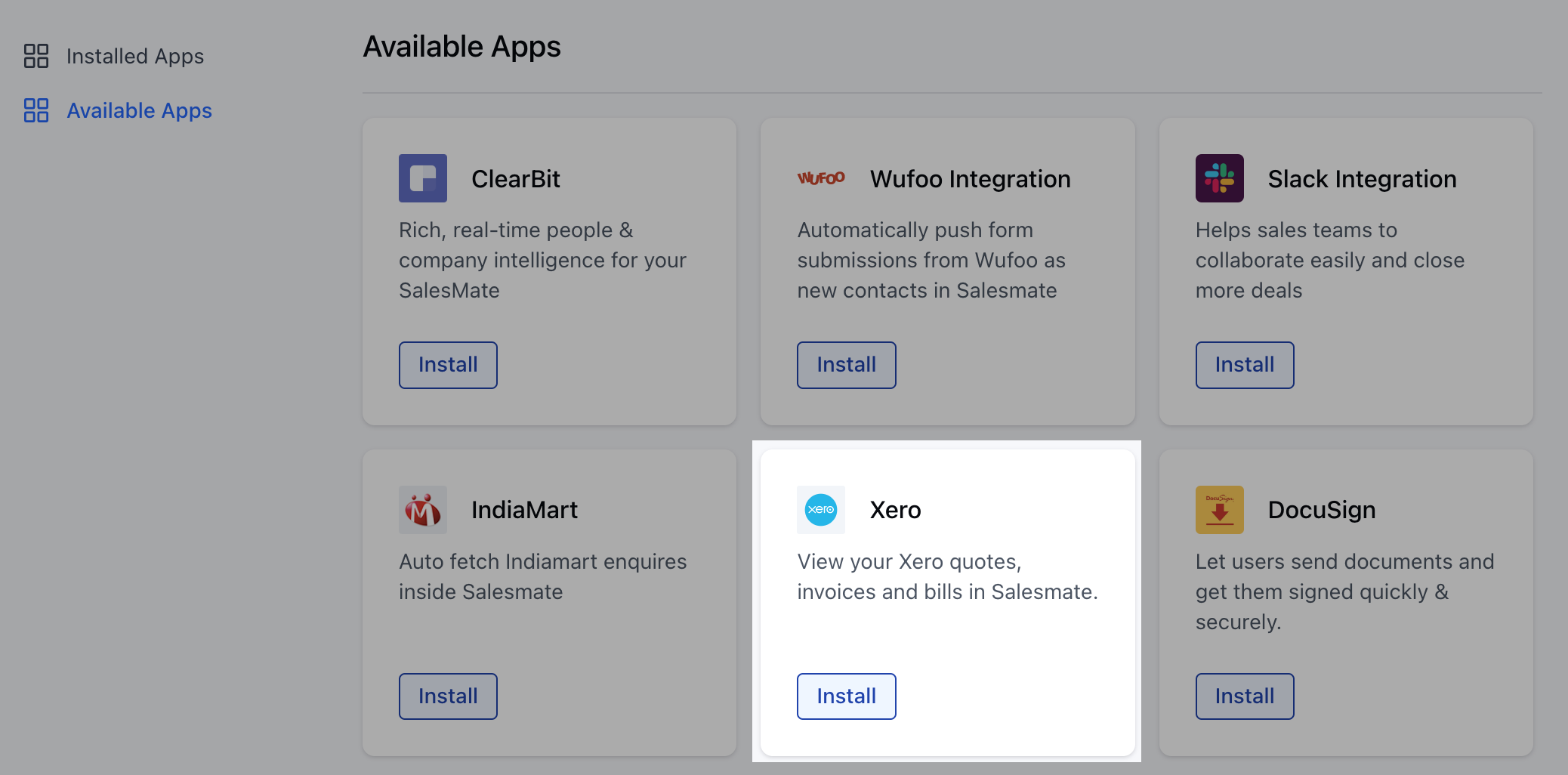Click the ClearBit app logo icon

423,178
